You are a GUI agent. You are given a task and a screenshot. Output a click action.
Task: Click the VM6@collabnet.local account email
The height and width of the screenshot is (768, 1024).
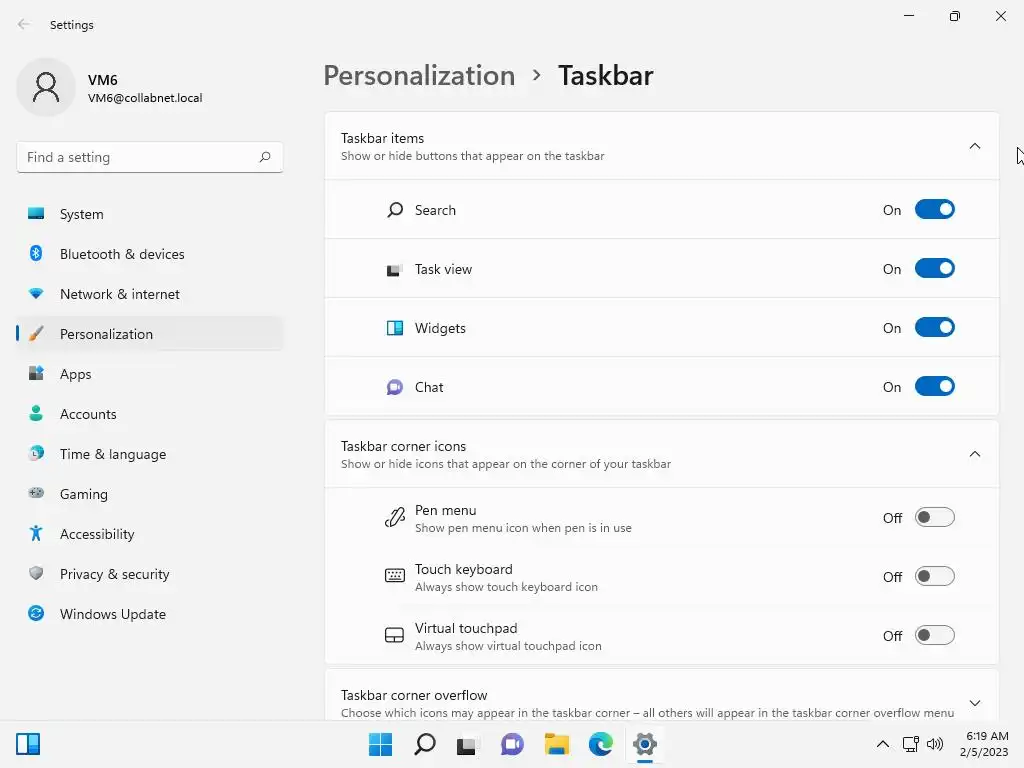pos(145,98)
